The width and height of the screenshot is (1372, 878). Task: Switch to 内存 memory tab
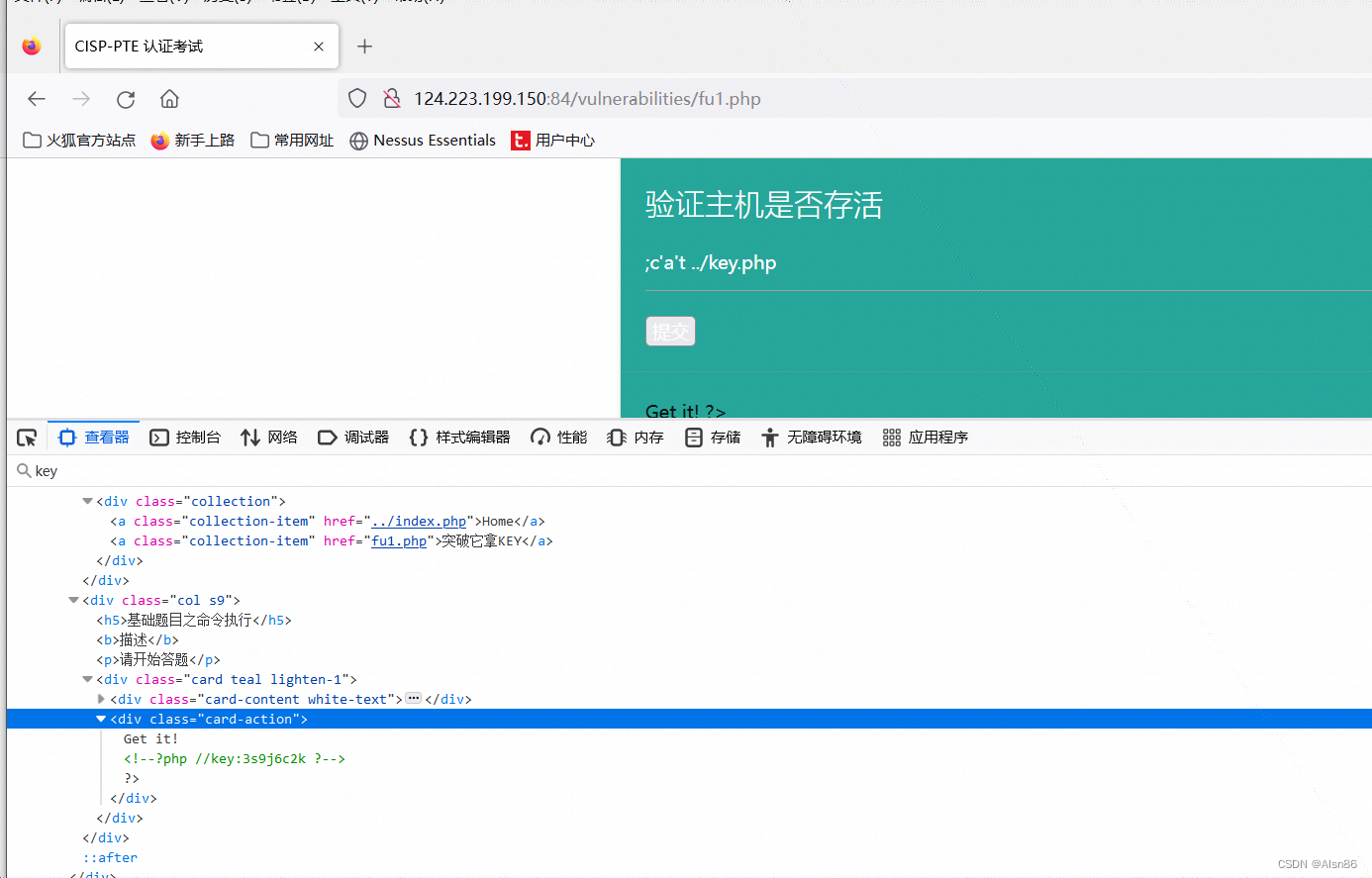[636, 438]
